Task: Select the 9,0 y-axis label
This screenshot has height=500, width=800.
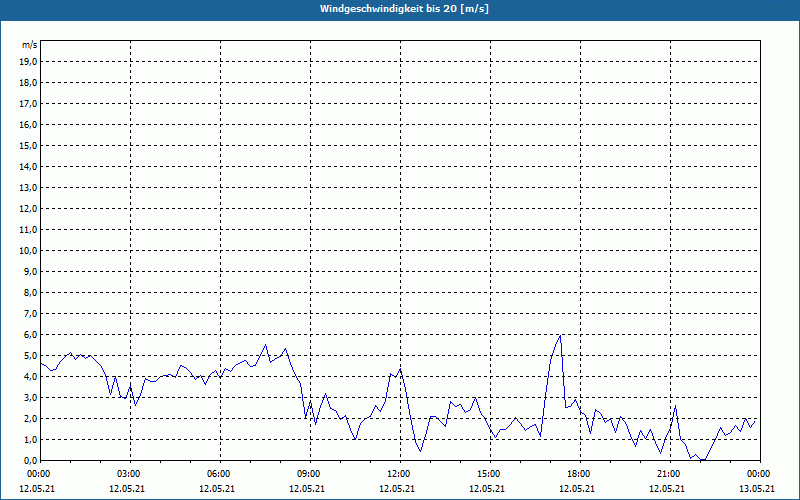Action: [x=30, y=271]
